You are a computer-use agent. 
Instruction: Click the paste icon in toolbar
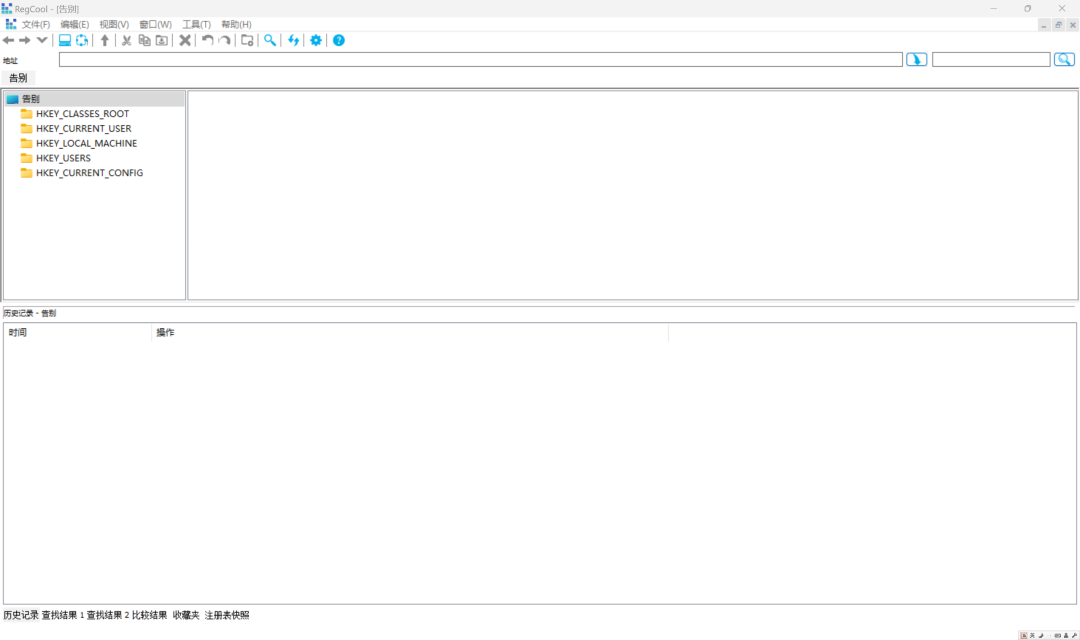[162, 41]
